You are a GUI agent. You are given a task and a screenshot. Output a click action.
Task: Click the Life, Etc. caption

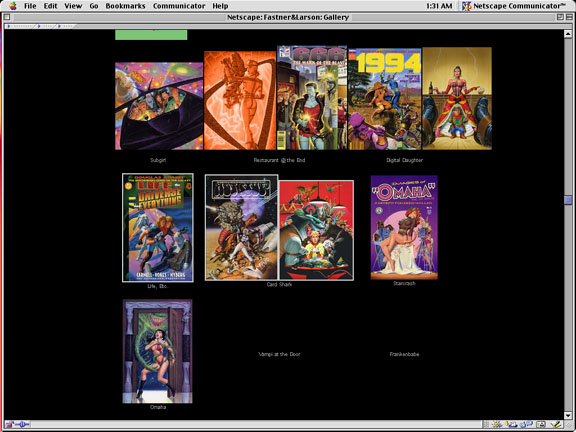(x=158, y=286)
